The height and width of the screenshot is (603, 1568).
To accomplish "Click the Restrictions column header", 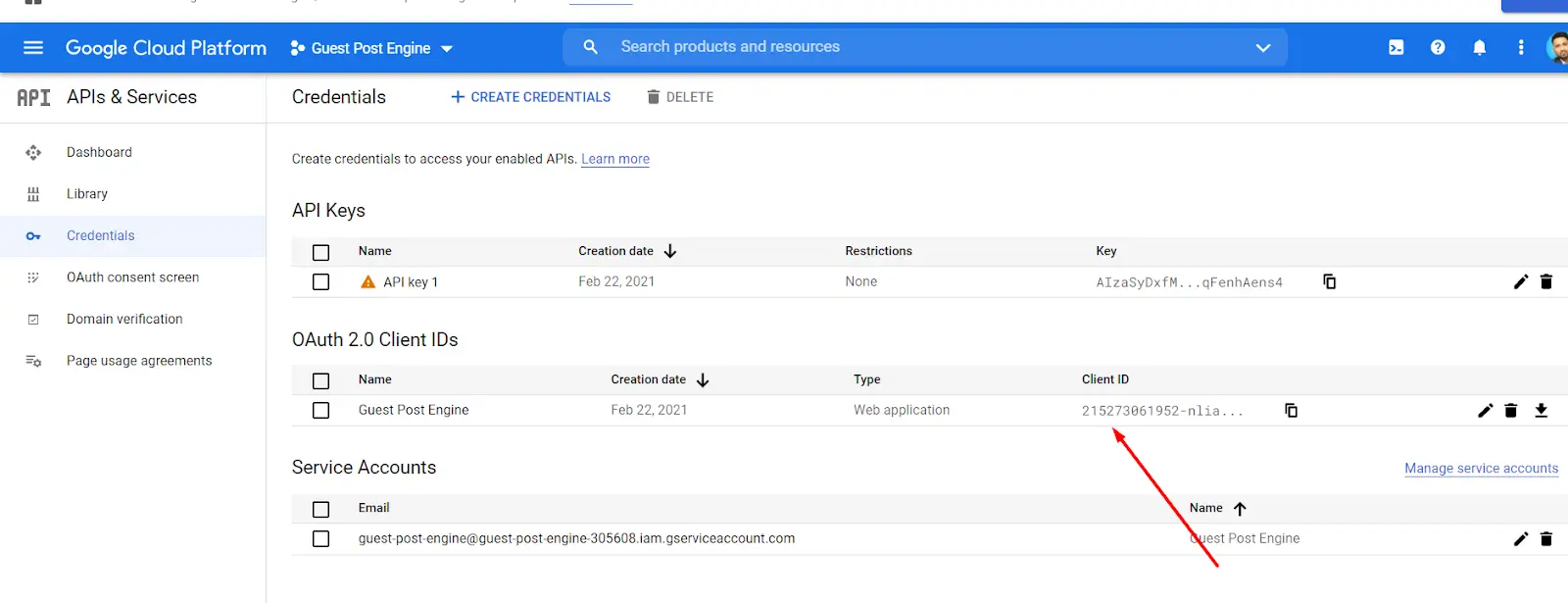I will [878, 251].
